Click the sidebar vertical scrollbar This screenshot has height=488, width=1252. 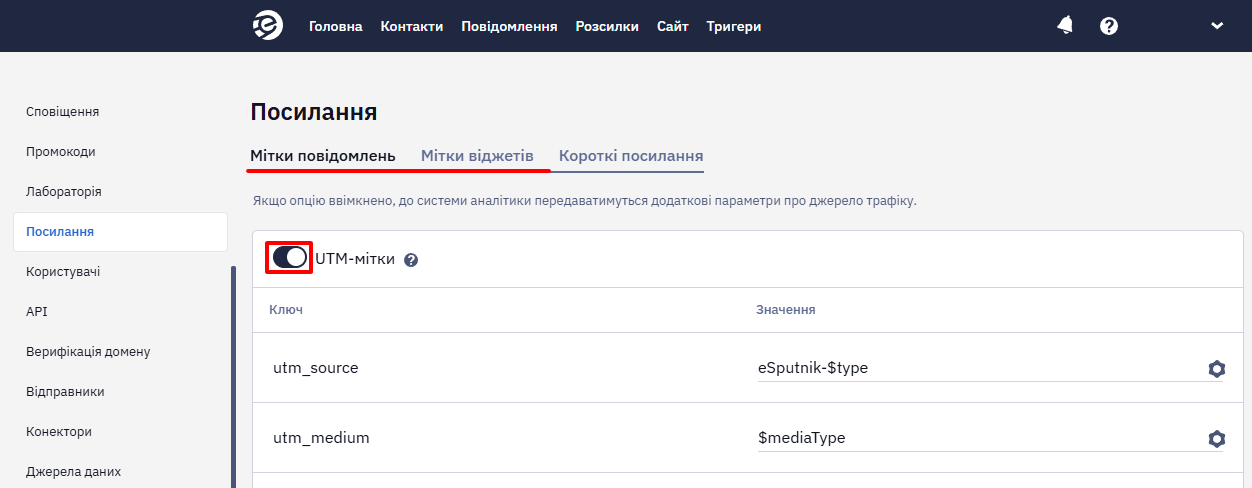pos(233,376)
